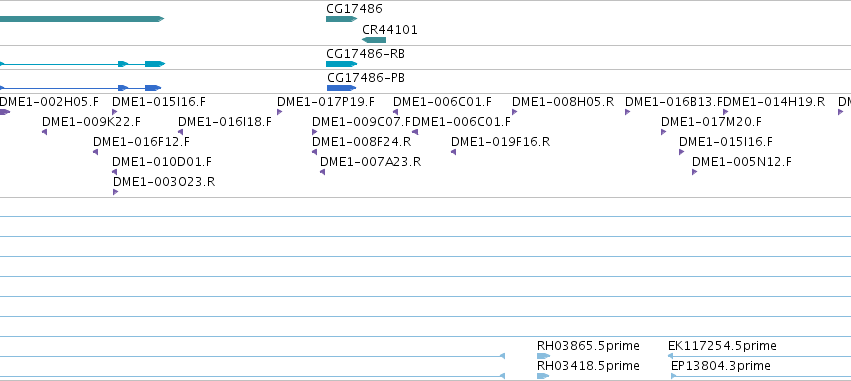Click the DME1-017P19.F marker arrow
This screenshot has height=381, width=851.
pyautogui.click(x=280, y=112)
